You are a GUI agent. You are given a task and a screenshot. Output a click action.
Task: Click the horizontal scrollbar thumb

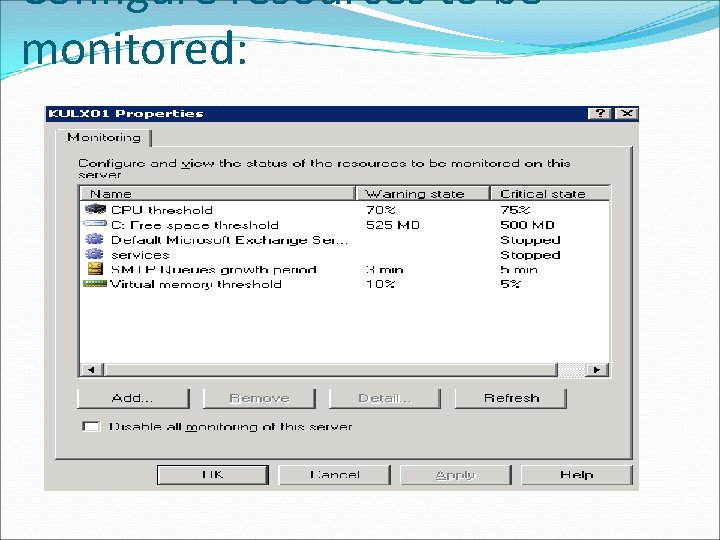pyautogui.click(x=331, y=370)
